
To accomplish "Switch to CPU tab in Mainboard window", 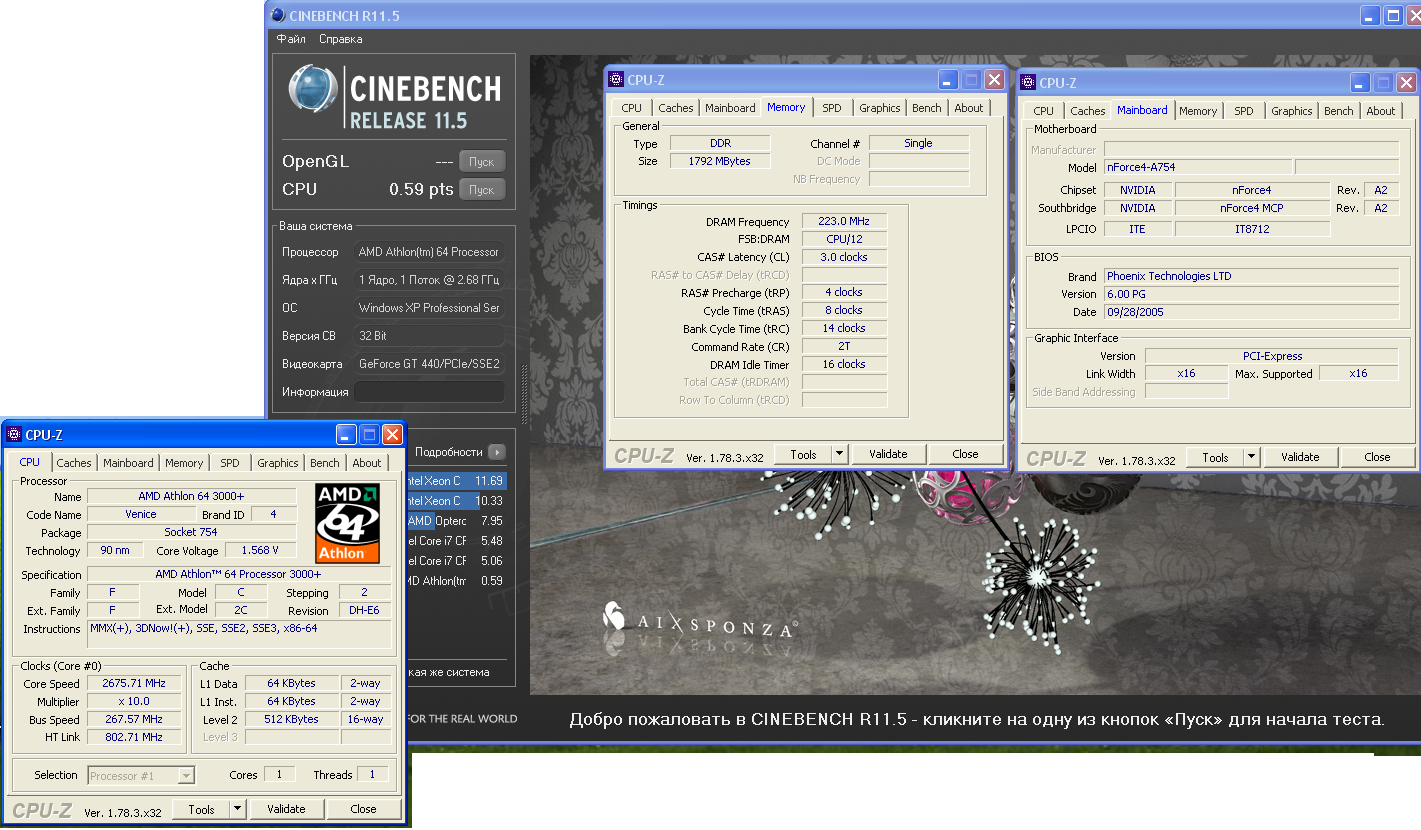I will 1044,111.
